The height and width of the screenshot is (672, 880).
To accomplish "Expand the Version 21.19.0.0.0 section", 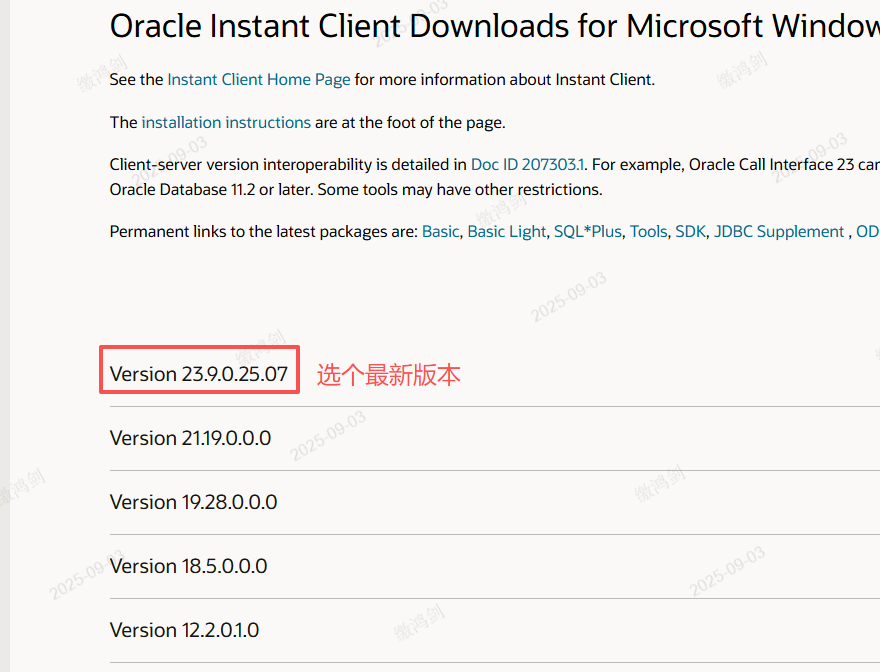I will [190, 438].
